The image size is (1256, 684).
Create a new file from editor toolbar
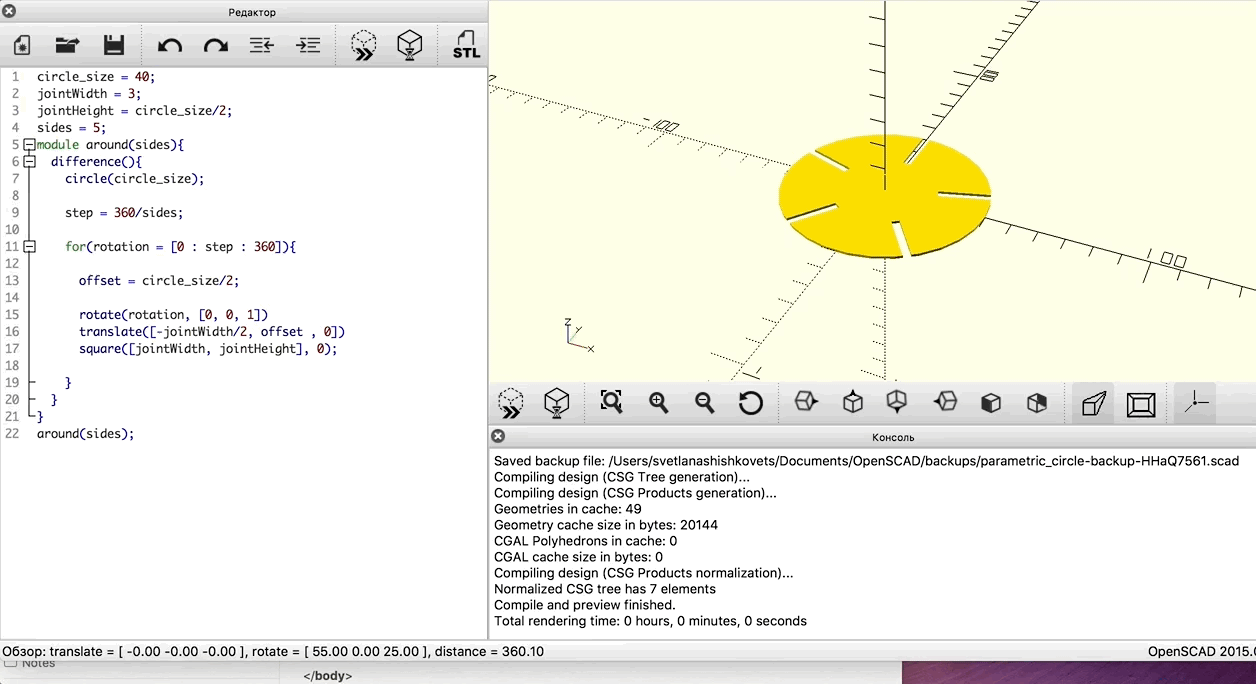point(22,45)
